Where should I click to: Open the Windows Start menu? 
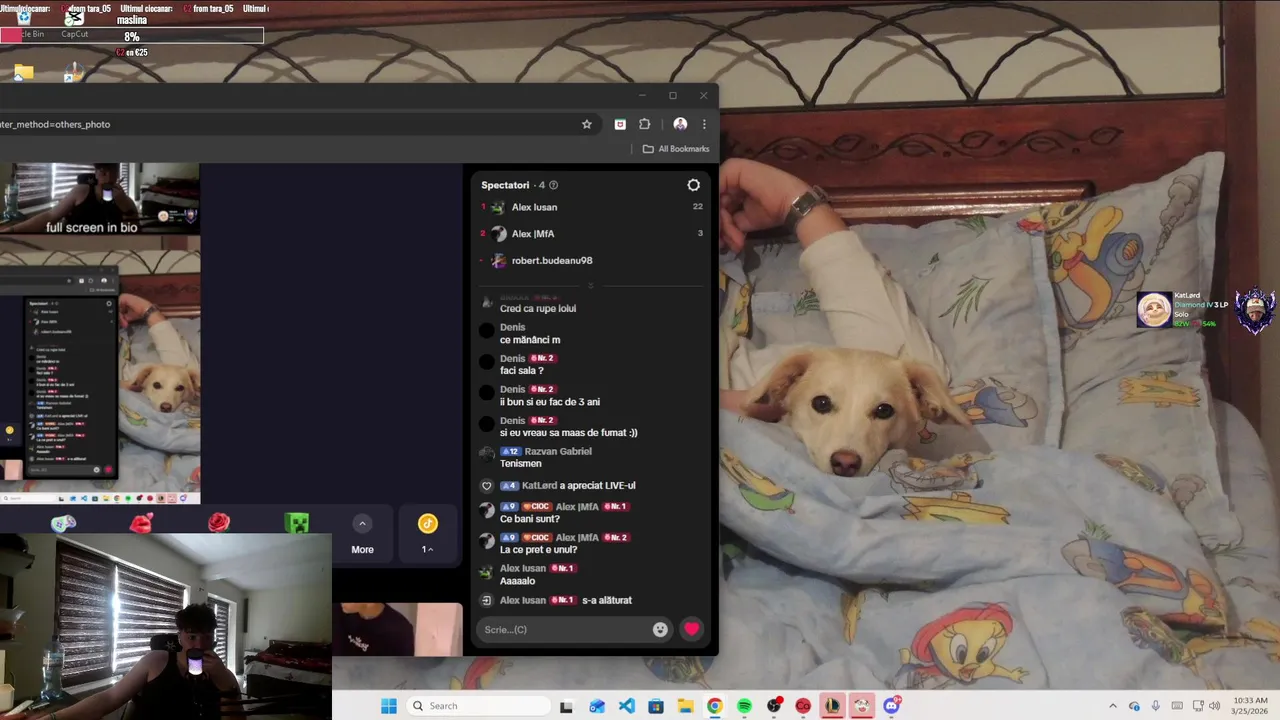(x=389, y=706)
